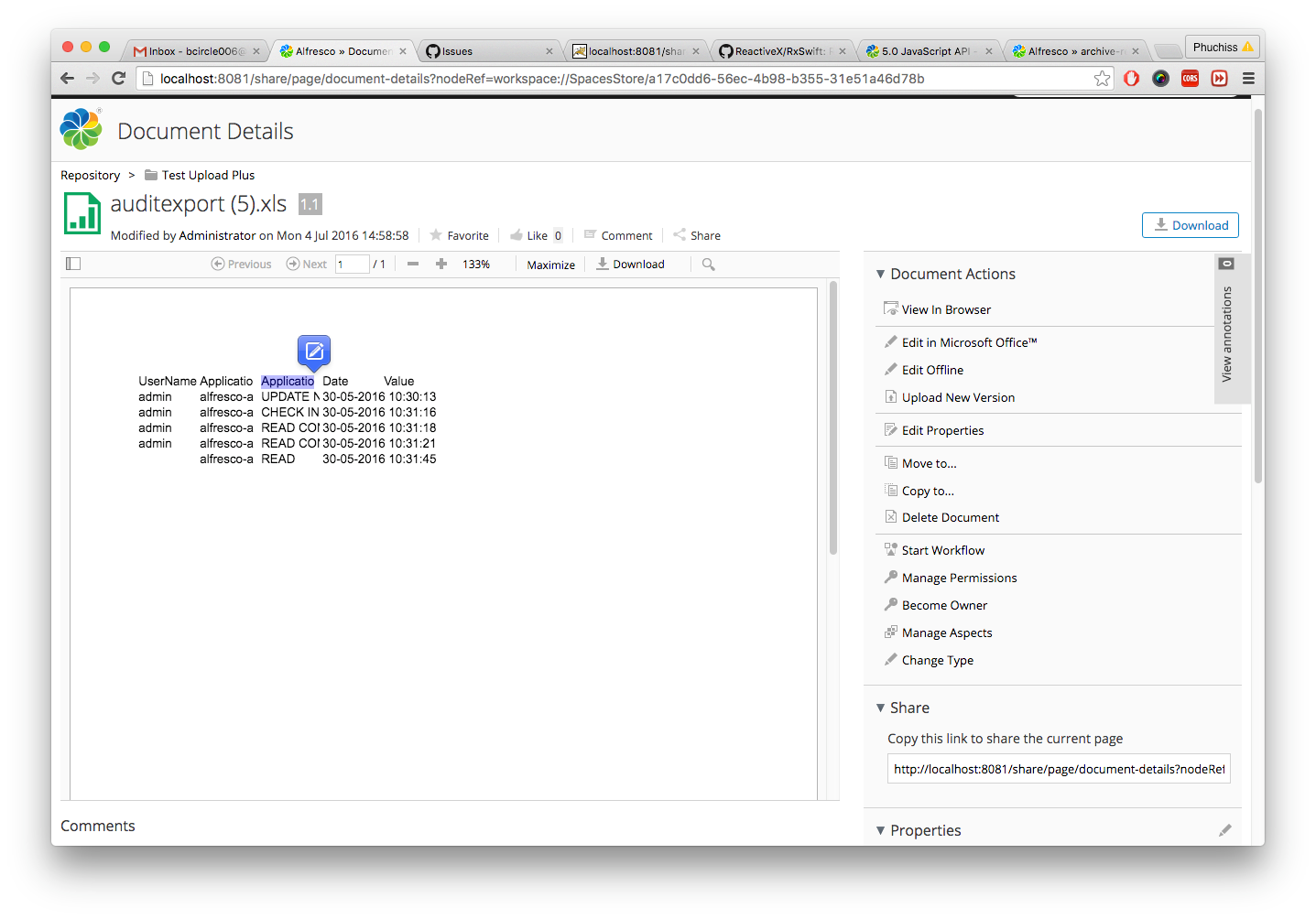The height and width of the screenshot is (919, 1316).
Task: Collapse the Share section
Action: click(x=903, y=708)
